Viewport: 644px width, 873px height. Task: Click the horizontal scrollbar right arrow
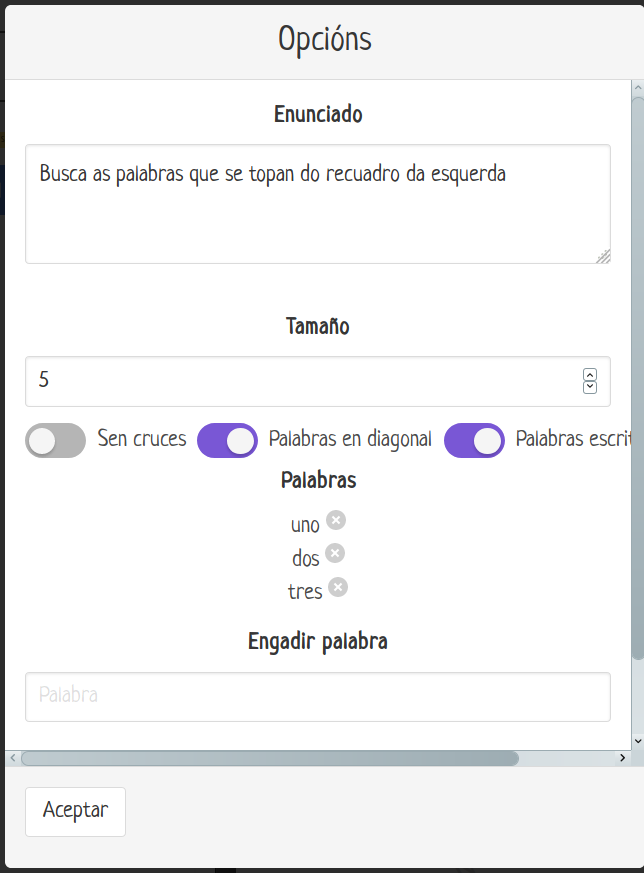click(623, 758)
